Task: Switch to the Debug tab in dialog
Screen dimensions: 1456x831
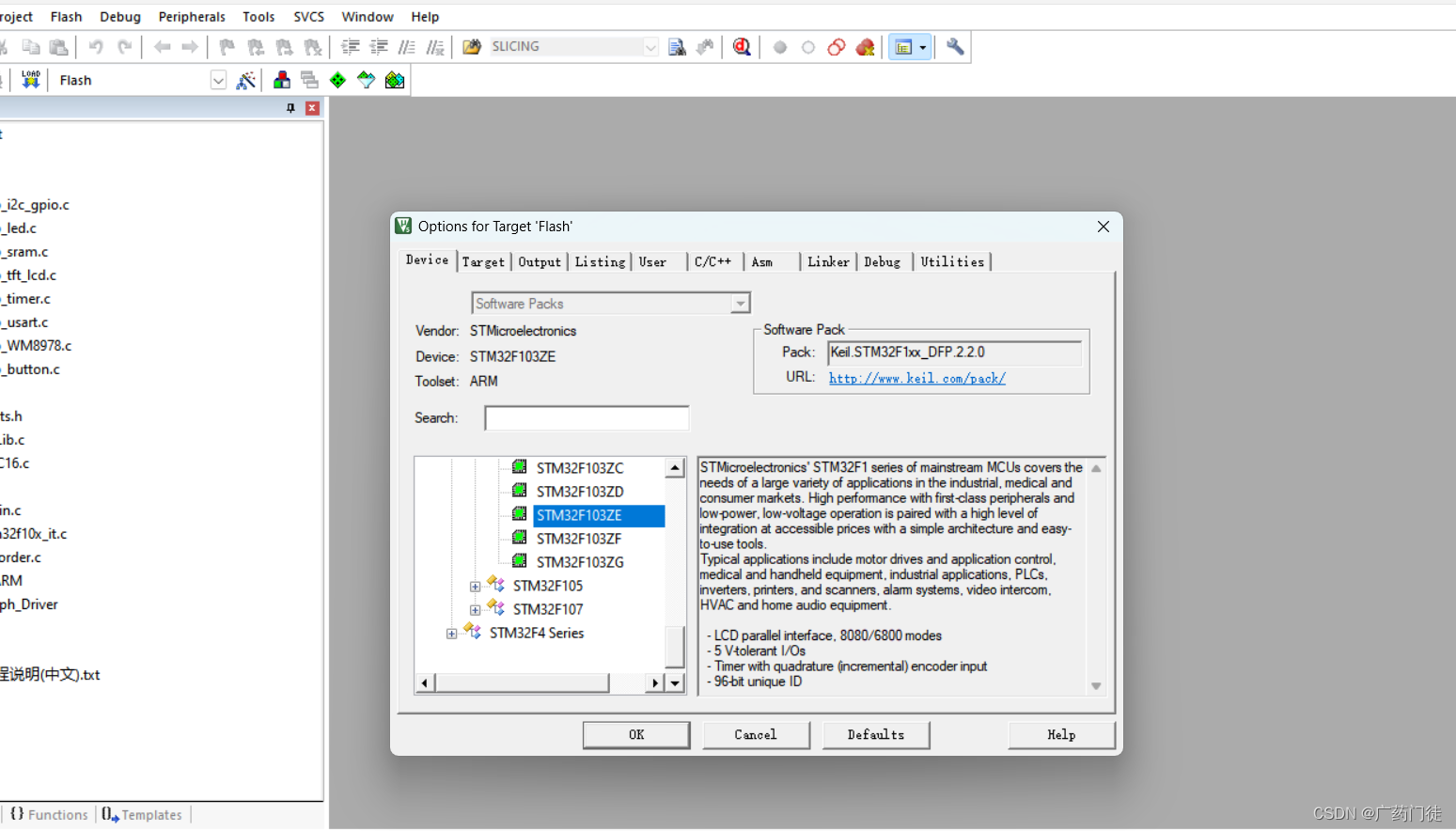Action: (x=882, y=262)
